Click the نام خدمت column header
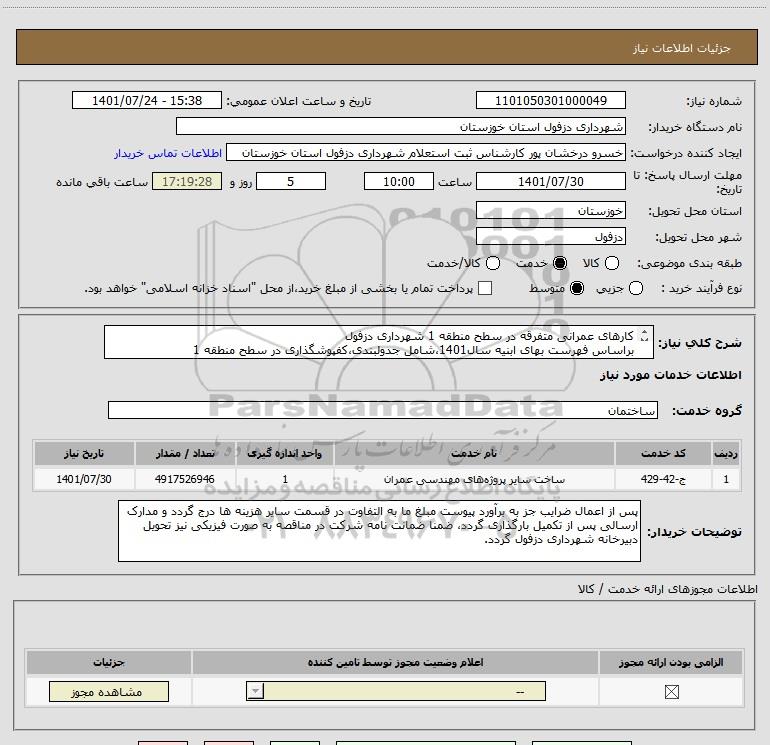Screen dimensions: 770x745 (474, 453)
